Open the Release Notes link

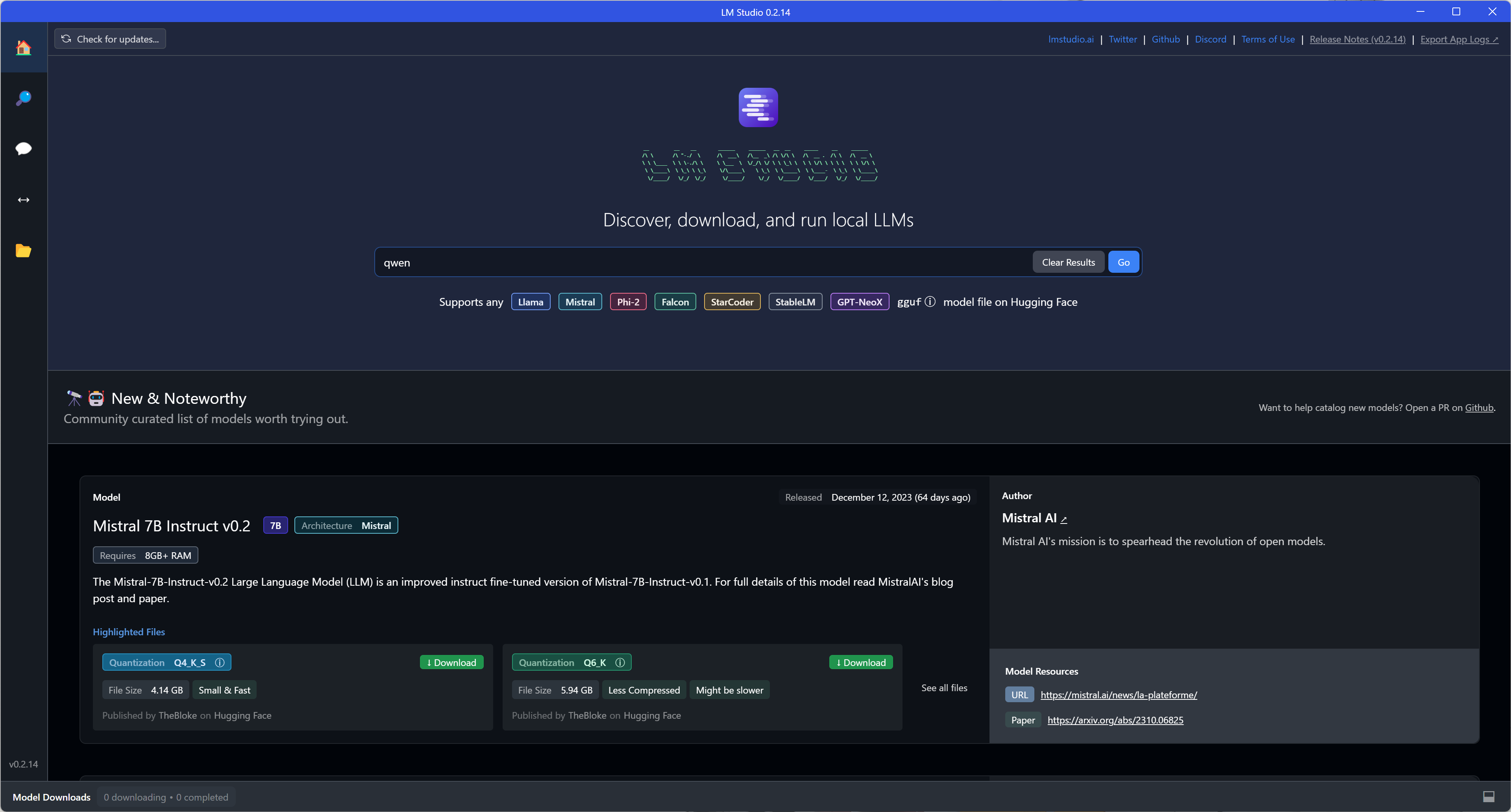click(1357, 39)
